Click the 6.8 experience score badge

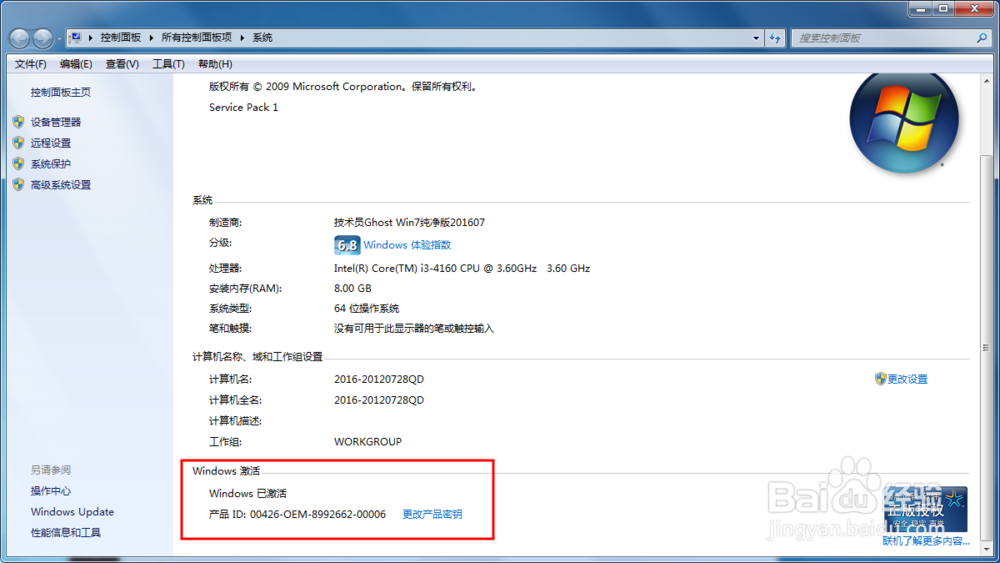347,245
